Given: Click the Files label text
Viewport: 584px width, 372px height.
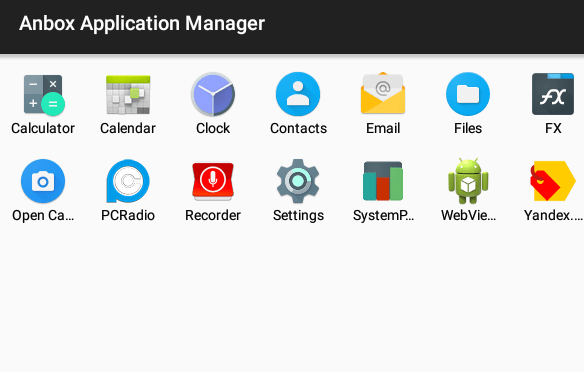Looking at the screenshot, I should coord(468,128).
